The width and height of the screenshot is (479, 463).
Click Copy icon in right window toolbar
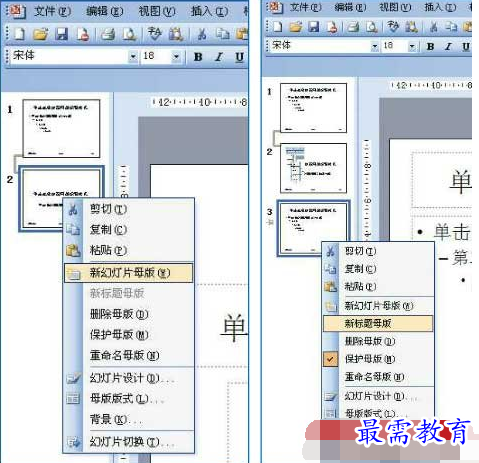pyautogui.click(x=452, y=27)
